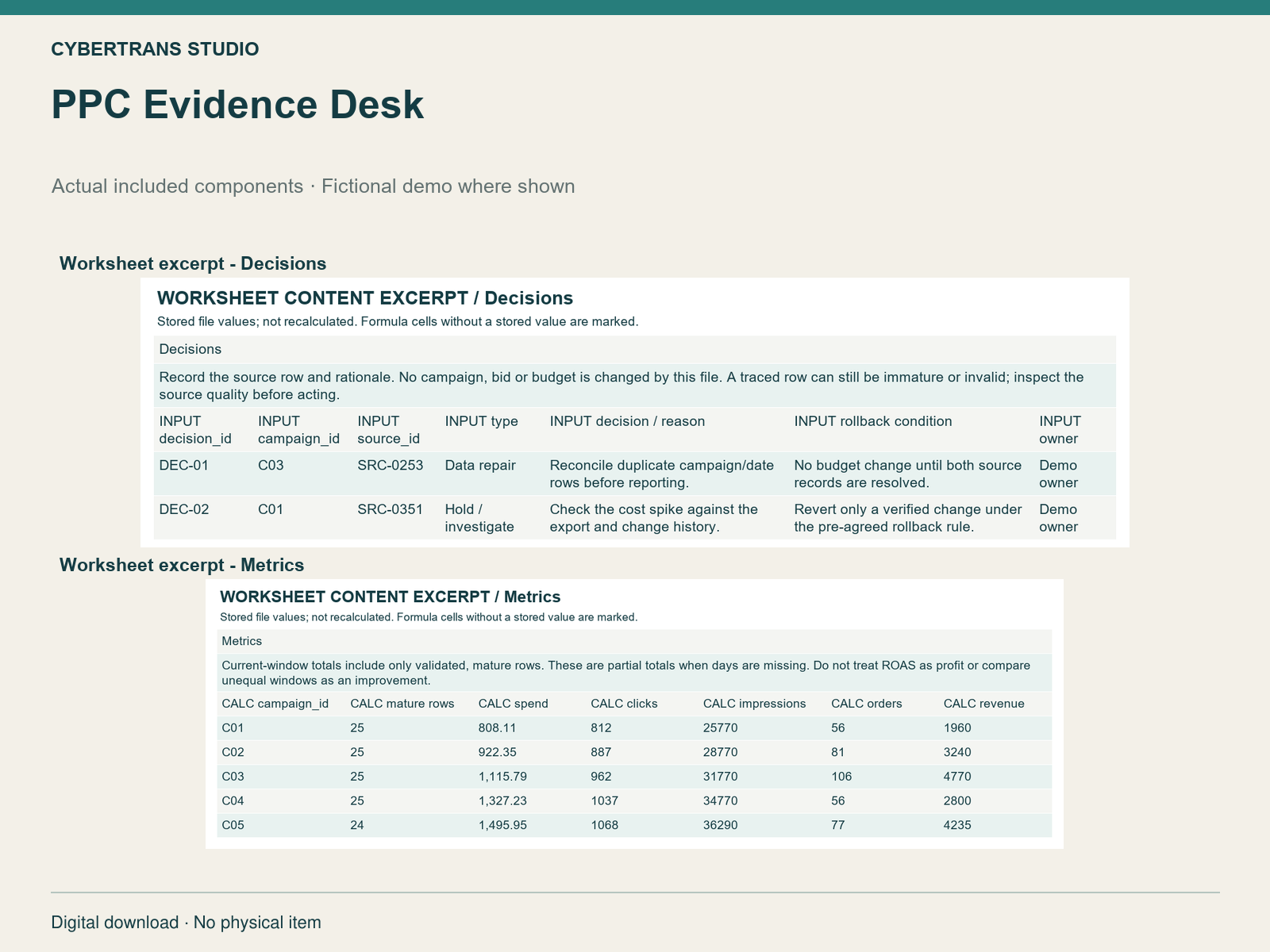The image size is (1270, 952).
Task: Click the PPC Evidence Desk title
Action: click(237, 106)
